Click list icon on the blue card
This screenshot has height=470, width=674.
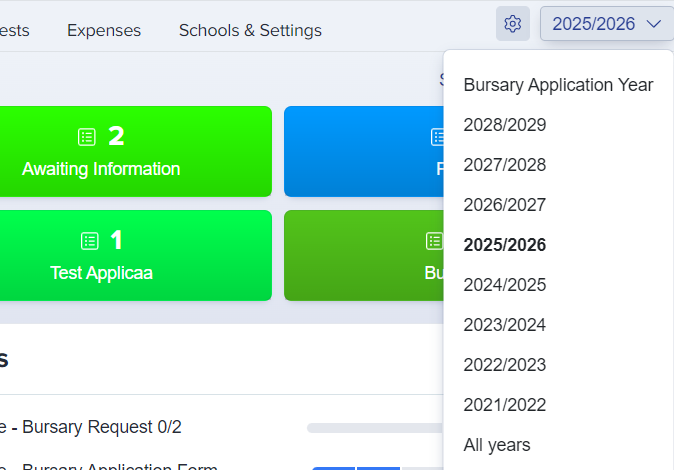tap(437, 137)
